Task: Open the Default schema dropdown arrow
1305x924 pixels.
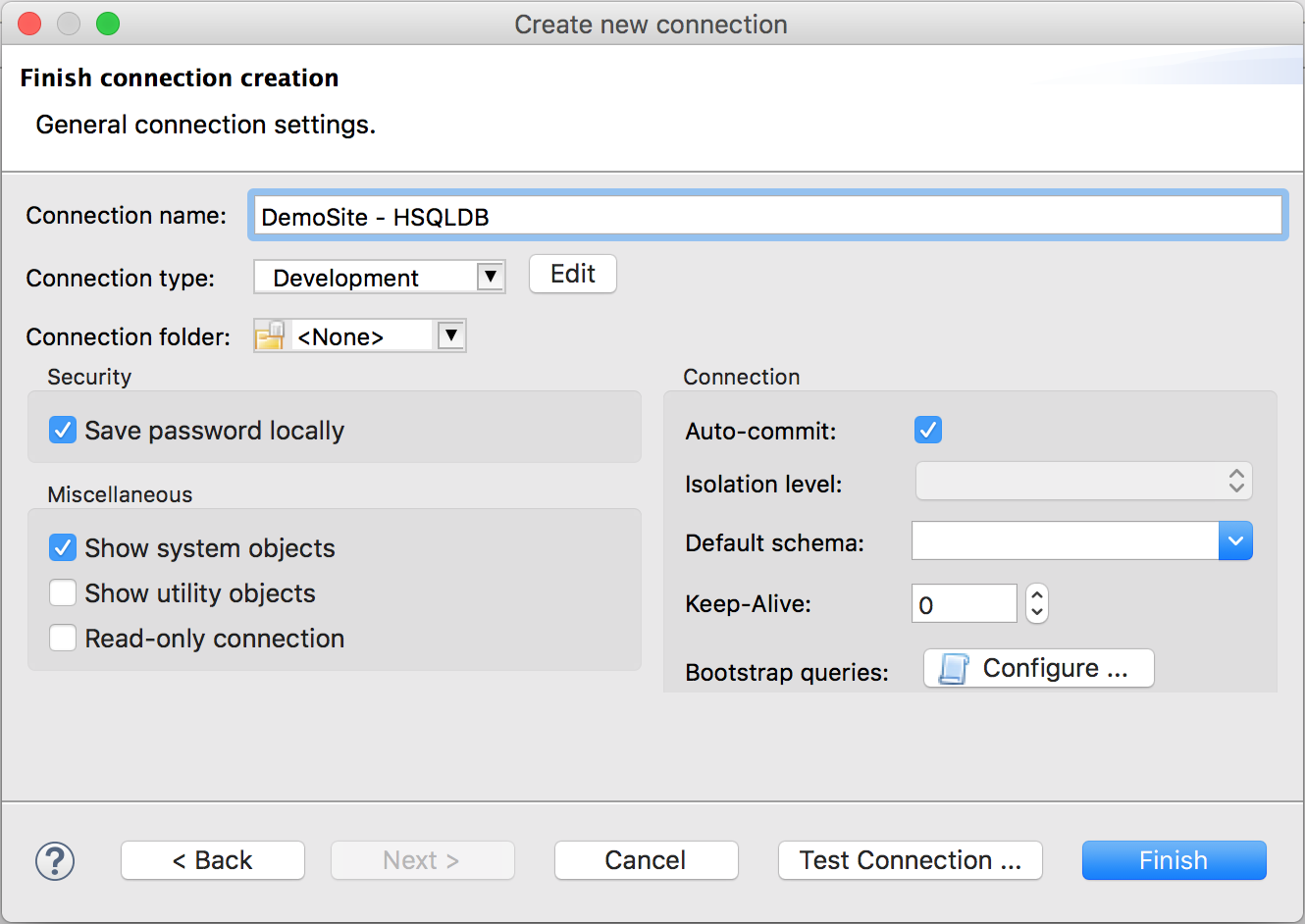Action: 1235,541
